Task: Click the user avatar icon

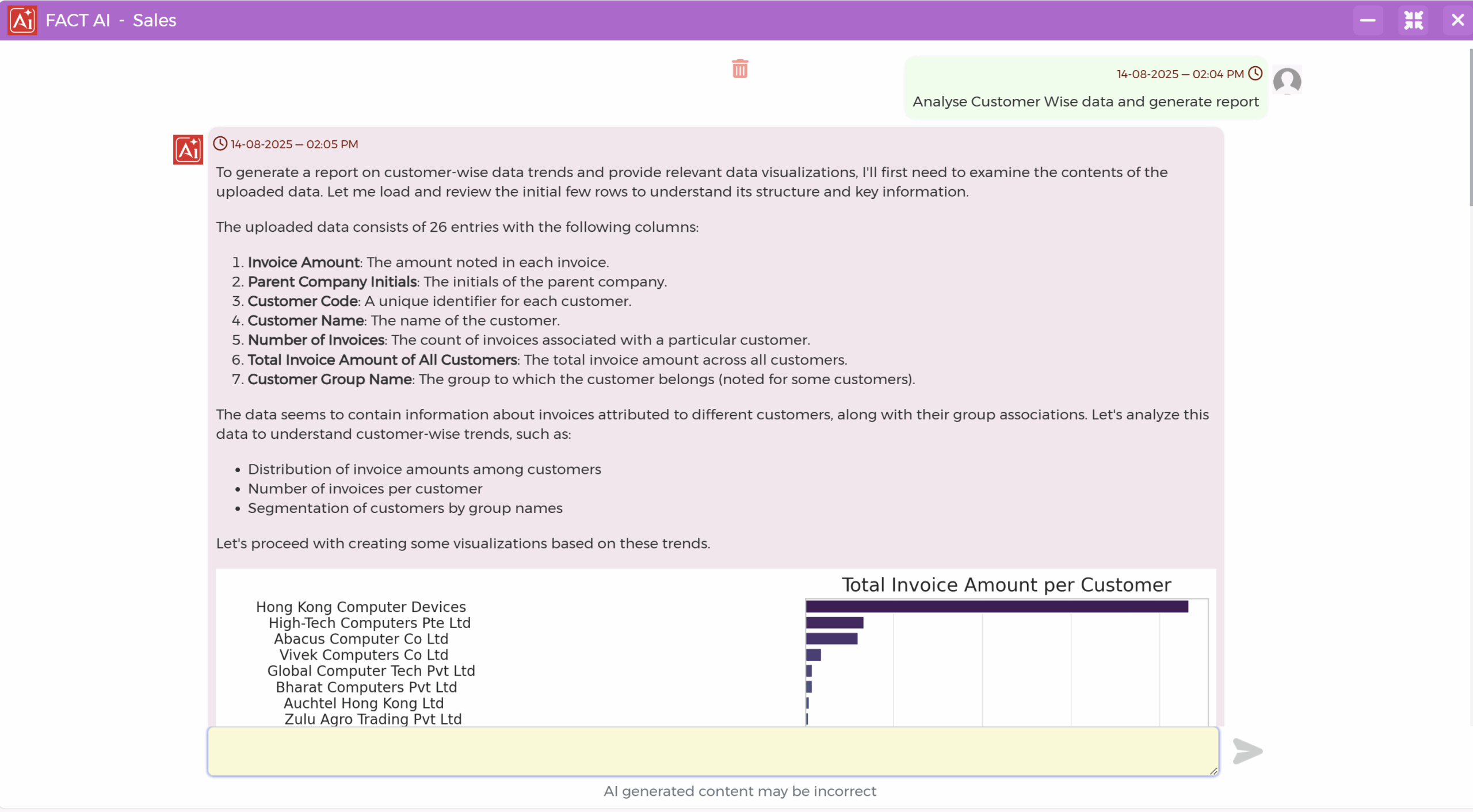Action: (x=1287, y=81)
